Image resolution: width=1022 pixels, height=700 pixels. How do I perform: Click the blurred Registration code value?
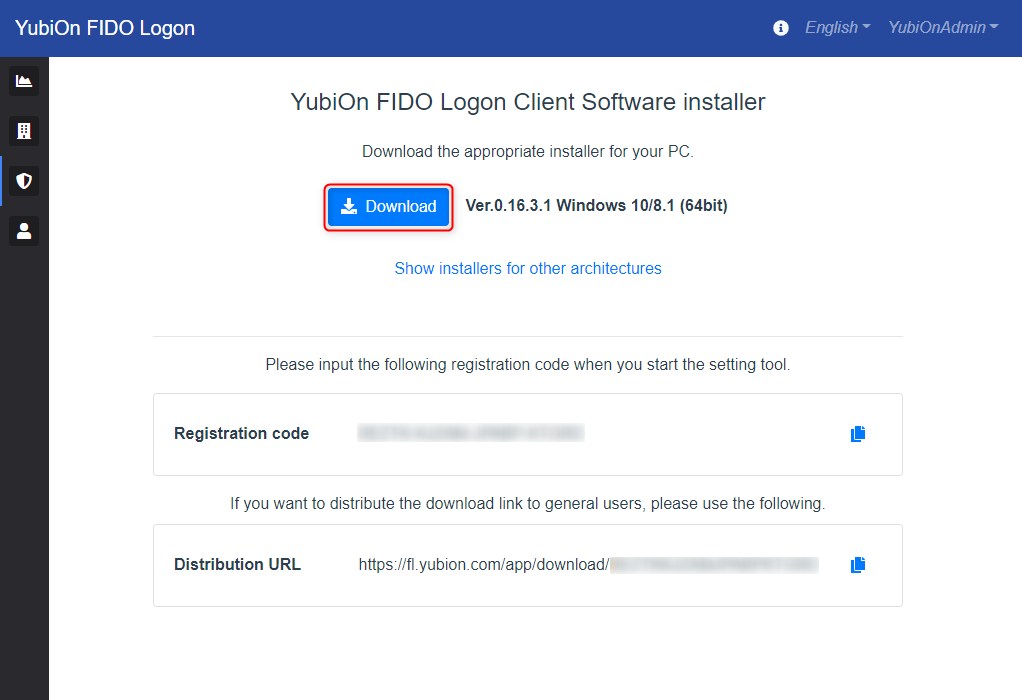pos(471,433)
